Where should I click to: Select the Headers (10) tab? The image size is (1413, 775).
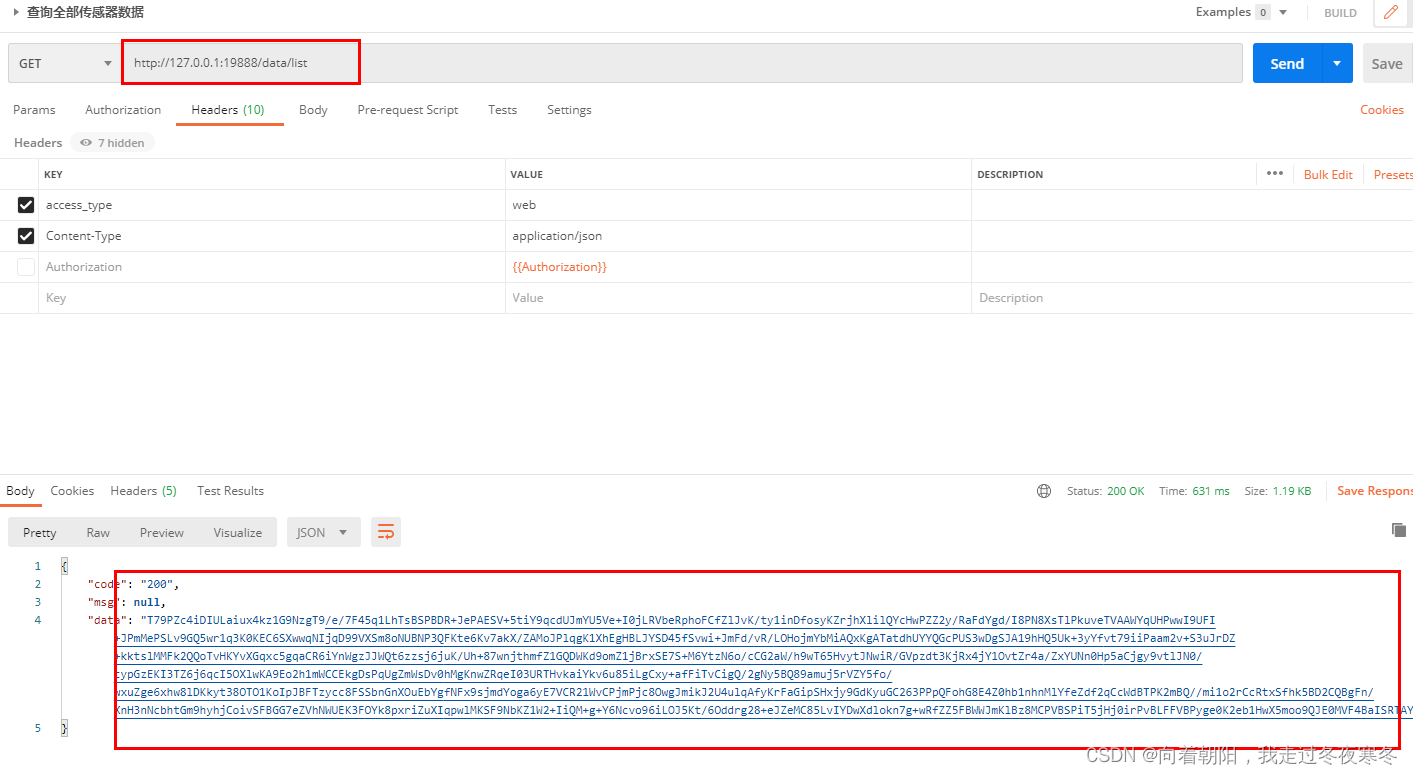(x=228, y=110)
